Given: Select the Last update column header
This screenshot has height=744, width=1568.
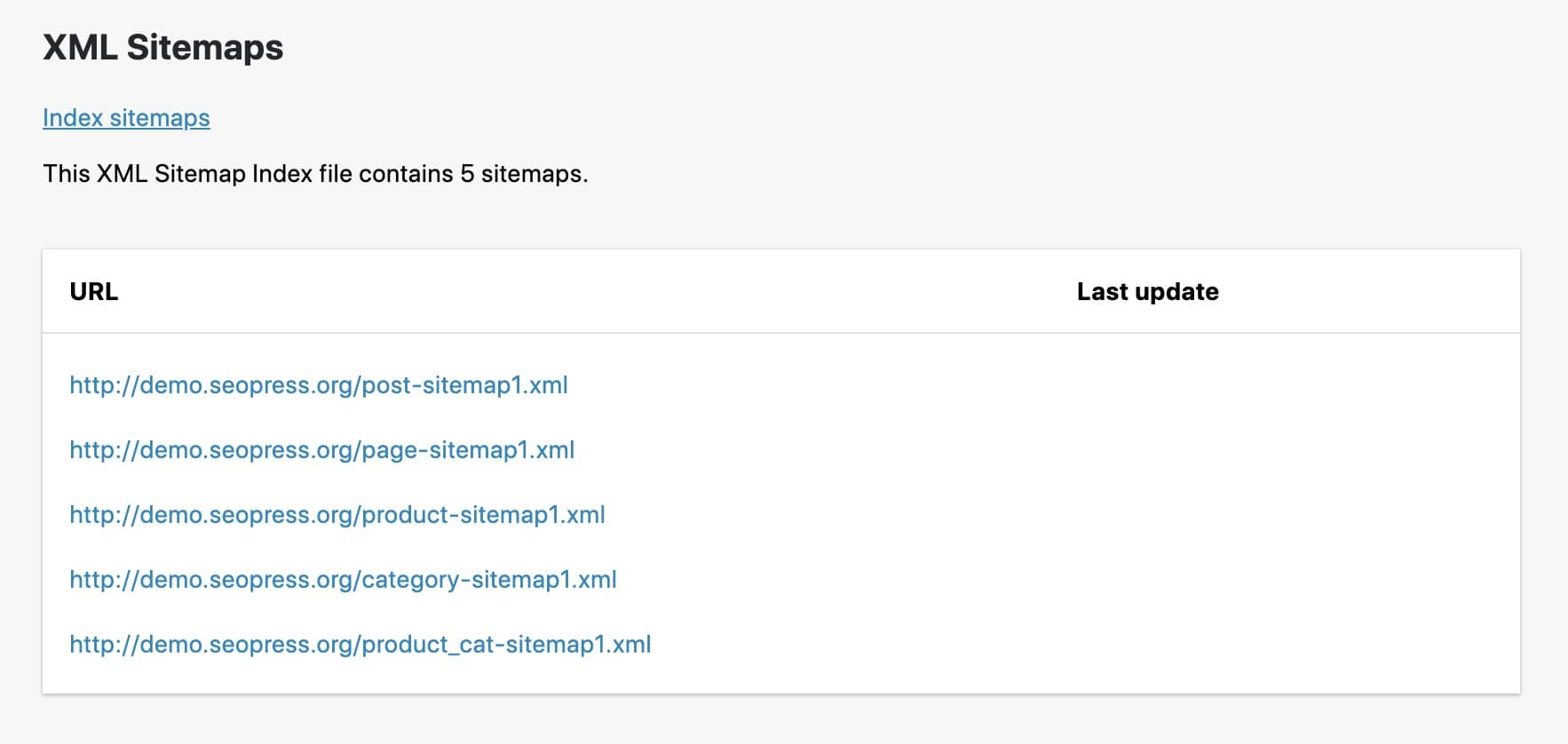Looking at the screenshot, I should [1147, 291].
